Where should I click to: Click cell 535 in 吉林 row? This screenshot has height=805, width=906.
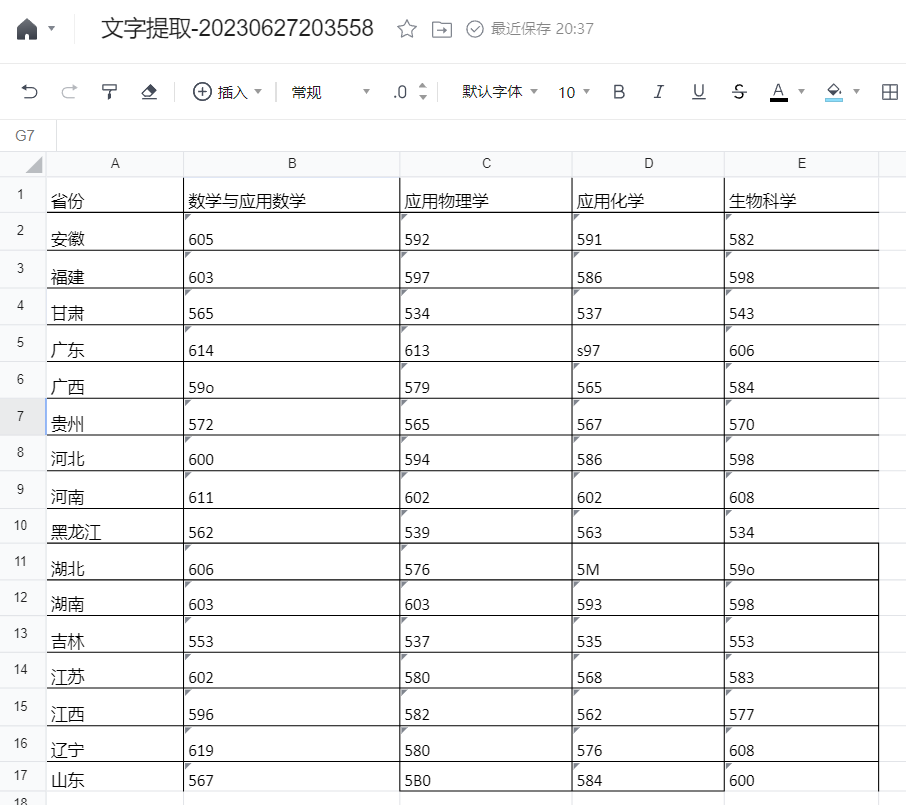[x=648, y=635]
